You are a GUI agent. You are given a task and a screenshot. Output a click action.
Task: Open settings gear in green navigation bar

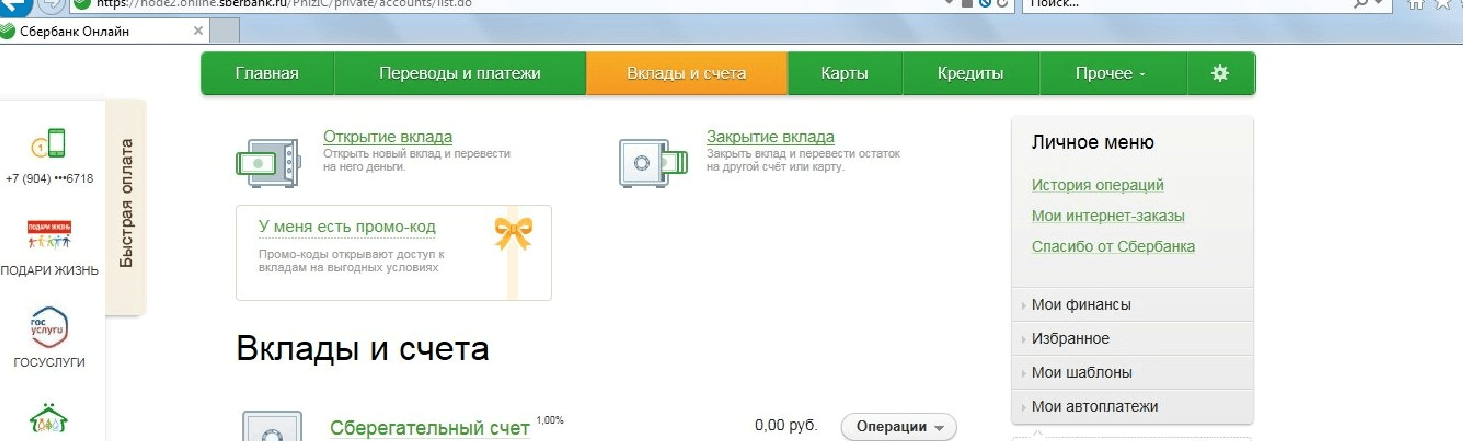click(x=1219, y=74)
